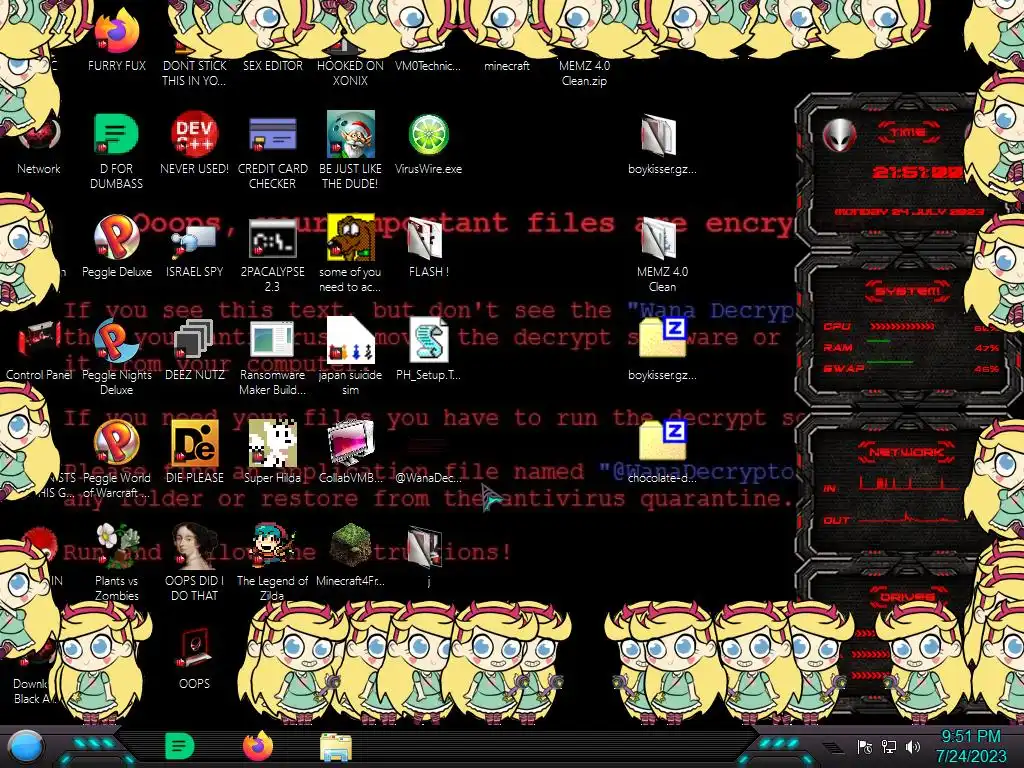This screenshot has width=1024, height=768.
Task: Click the NETWORK panel header in gadget
Action: click(906, 452)
